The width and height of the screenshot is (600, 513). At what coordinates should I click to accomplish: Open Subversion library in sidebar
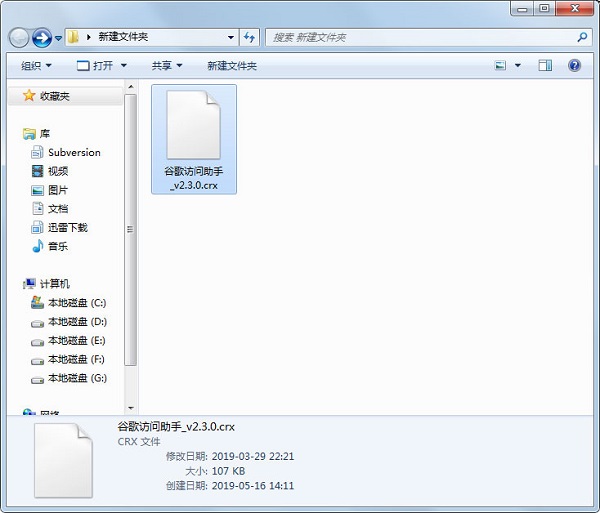(73, 152)
